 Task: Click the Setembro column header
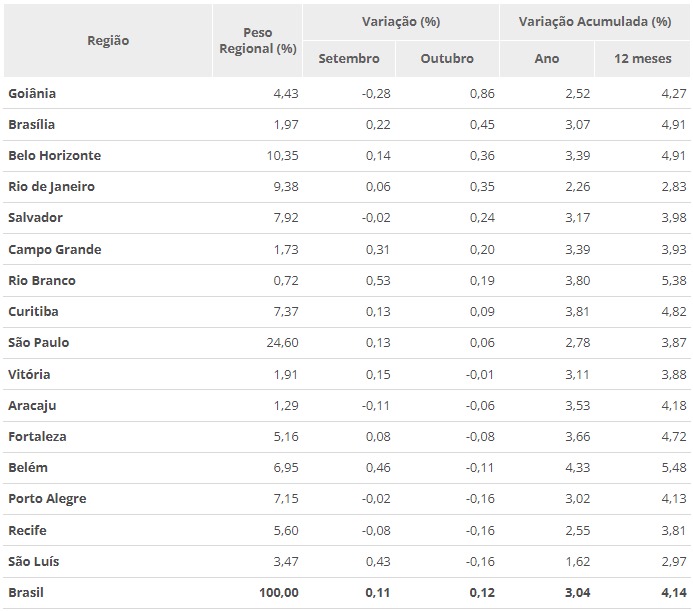pos(349,59)
